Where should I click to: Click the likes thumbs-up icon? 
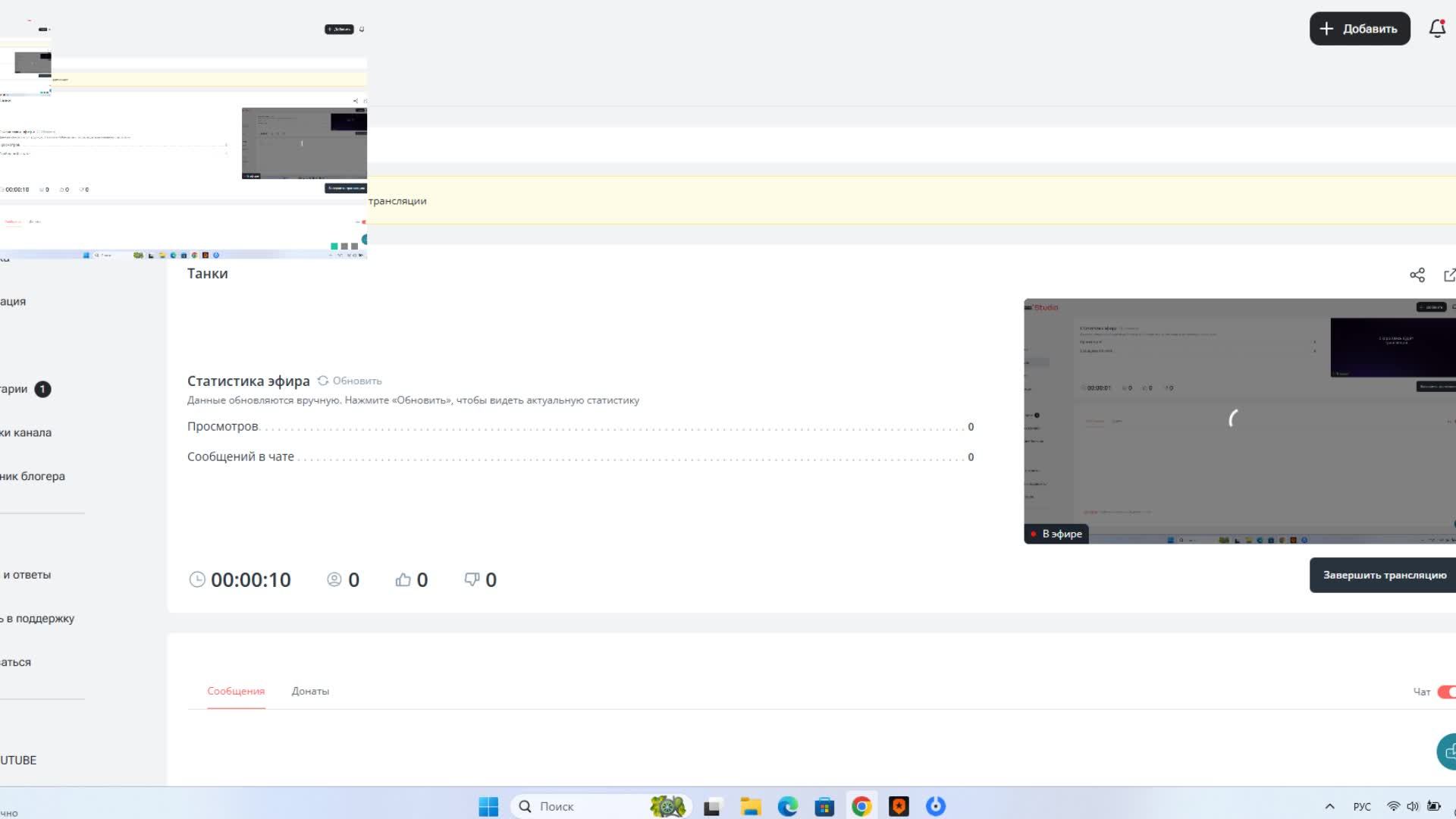pos(403,580)
